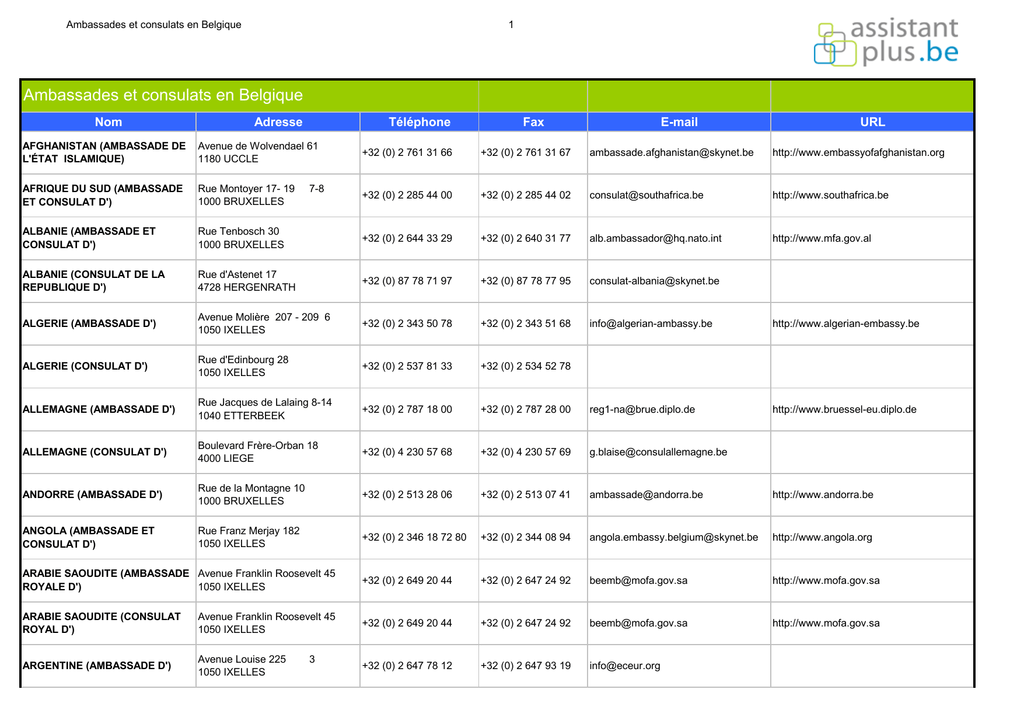Select the AFGHANISTAN (AMBASSADE DE L'ÉTAT ISLAMIQUE) name cell
1024x724 pixels.
click(x=108, y=153)
